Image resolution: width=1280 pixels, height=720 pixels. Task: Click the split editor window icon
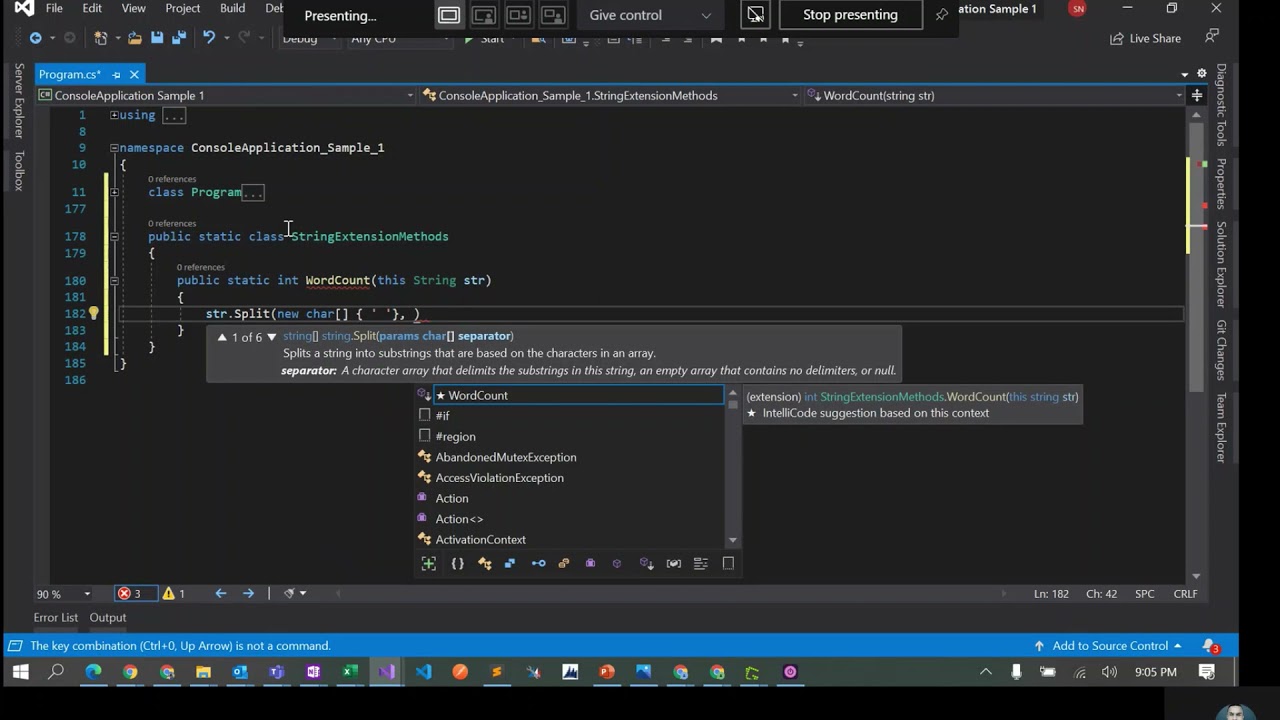pyautogui.click(x=1196, y=96)
